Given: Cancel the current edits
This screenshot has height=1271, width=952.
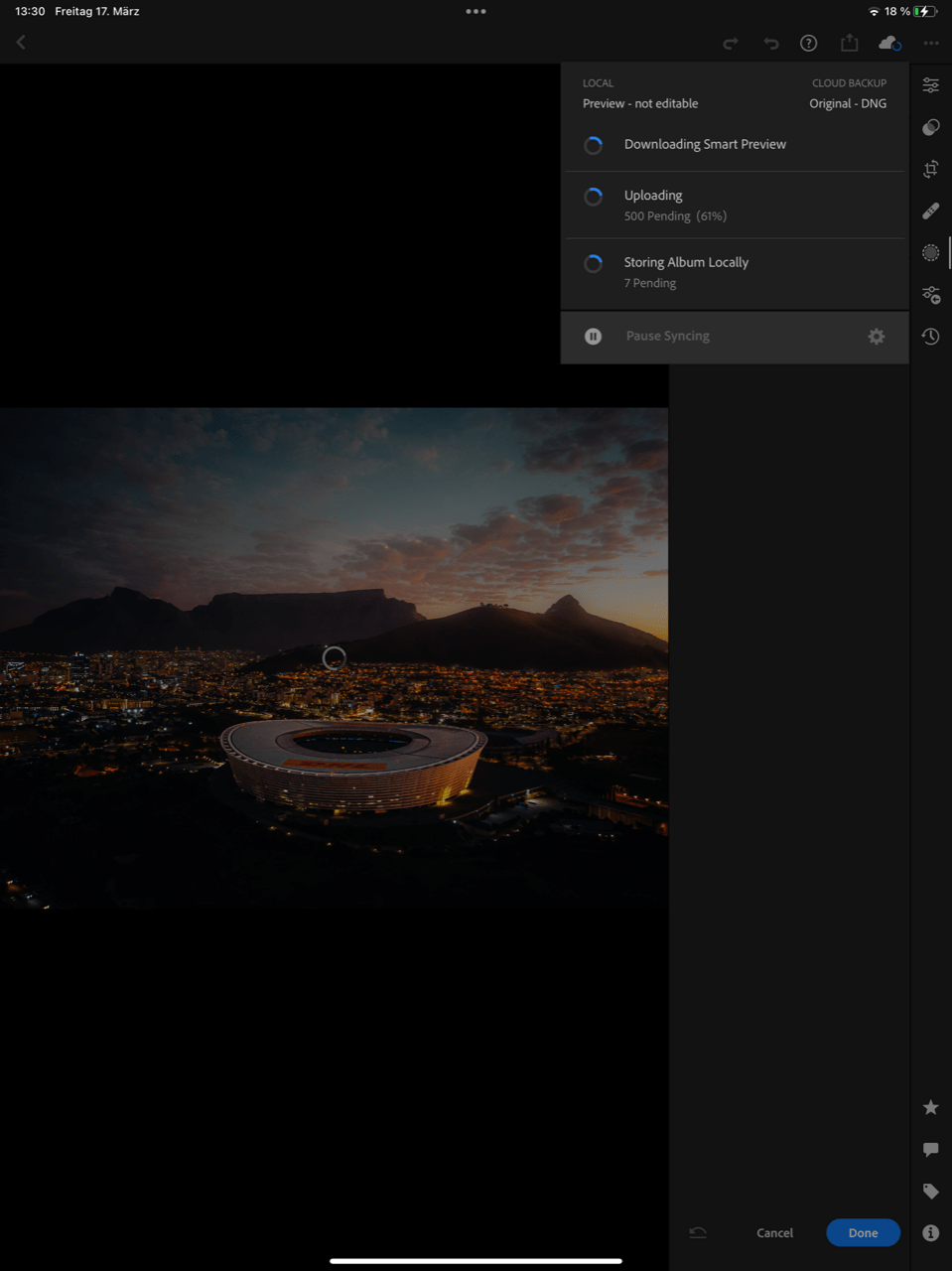Looking at the screenshot, I should click(x=773, y=1232).
